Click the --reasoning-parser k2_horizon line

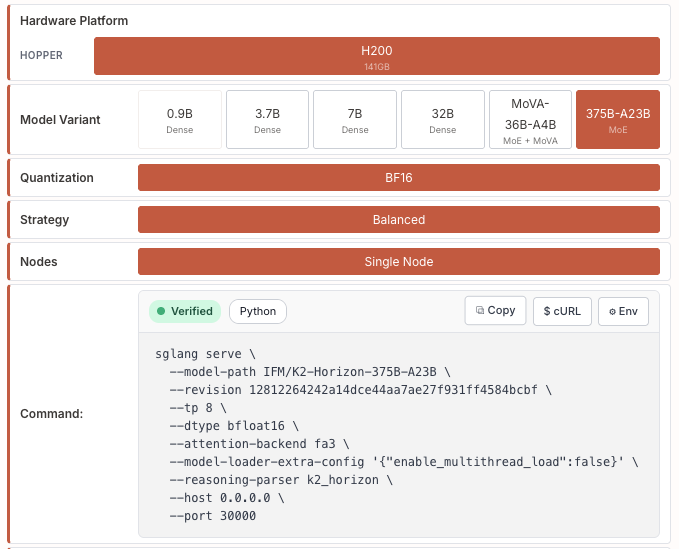pyautogui.click(x=281, y=480)
